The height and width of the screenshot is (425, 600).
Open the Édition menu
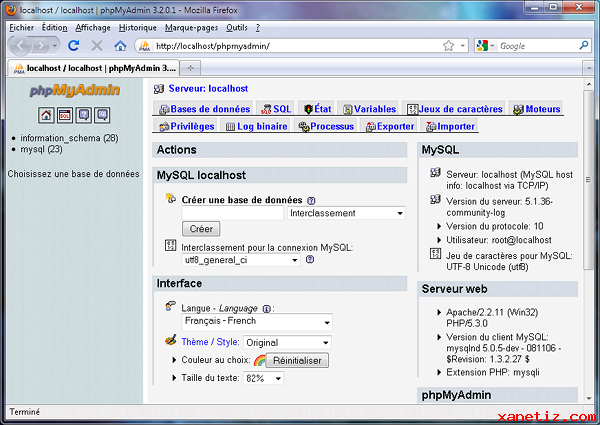pyautogui.click(x=54, y=28)
